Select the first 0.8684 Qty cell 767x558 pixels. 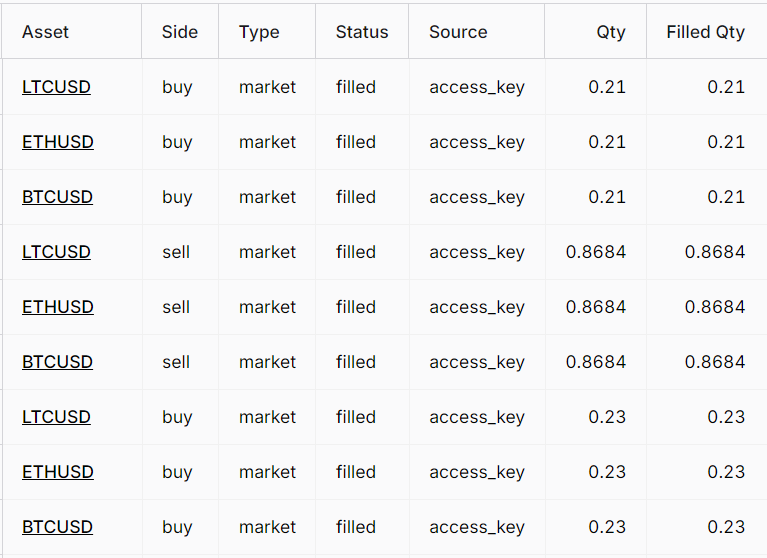coord(596,252)
